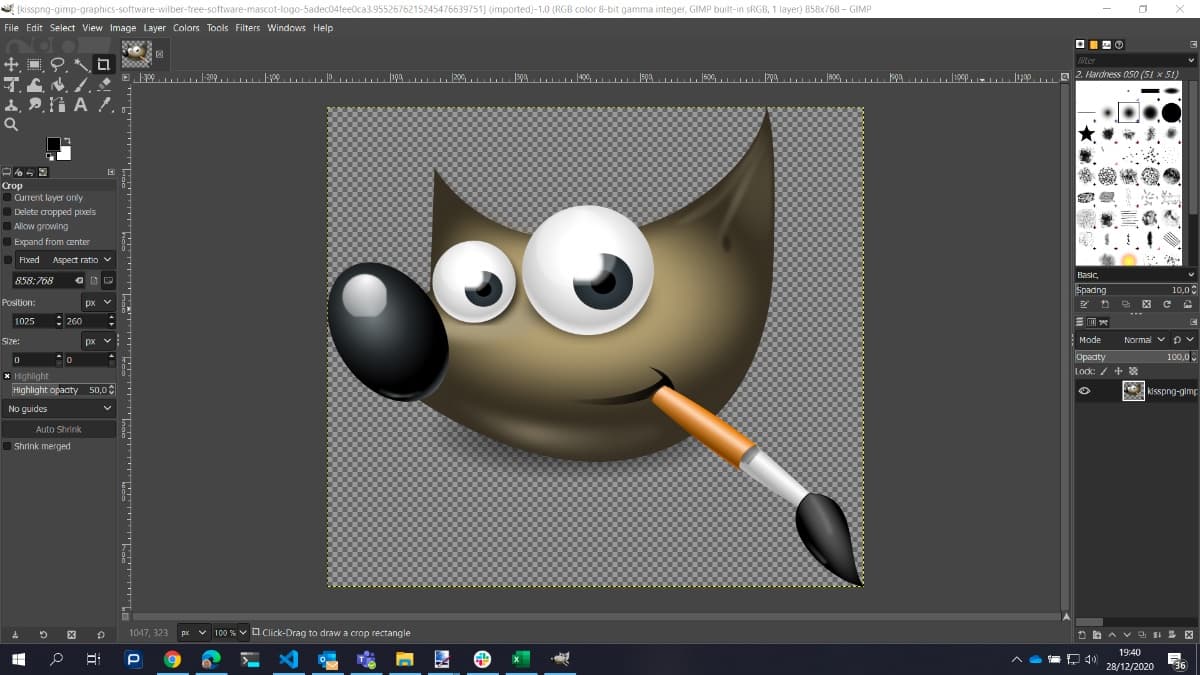
Task: Select the Zoom magnifier tool
Action: click(x=12, y=125)
